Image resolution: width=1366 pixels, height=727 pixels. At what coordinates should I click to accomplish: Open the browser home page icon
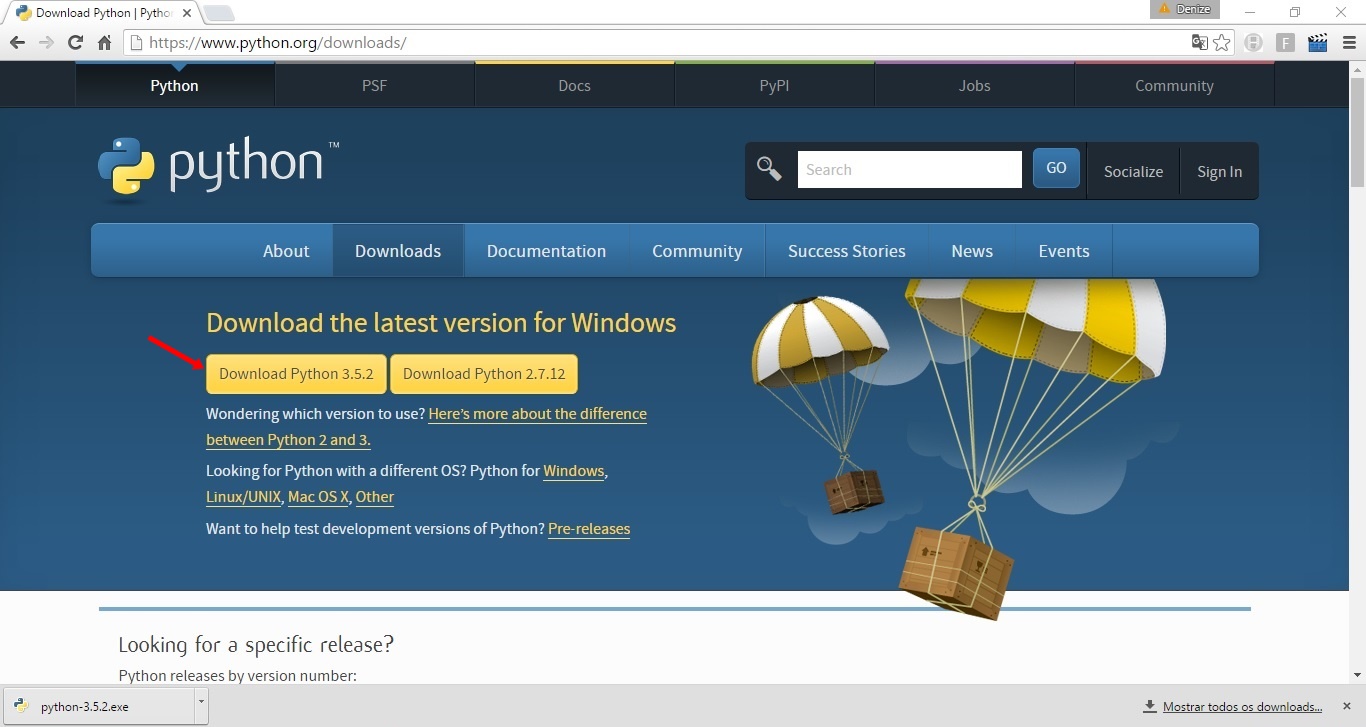click(x=104, y=43)
